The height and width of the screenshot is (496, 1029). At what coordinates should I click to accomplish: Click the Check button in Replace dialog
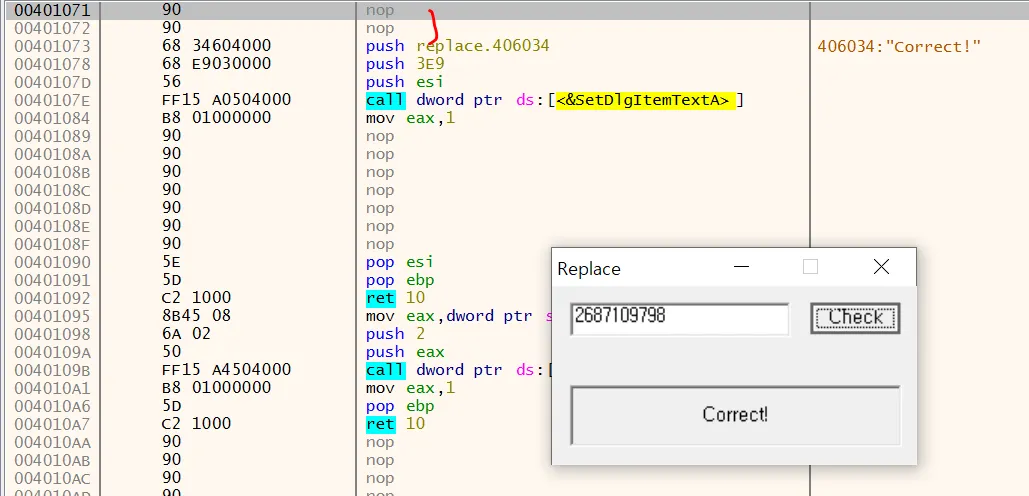(x=854, y=318)
